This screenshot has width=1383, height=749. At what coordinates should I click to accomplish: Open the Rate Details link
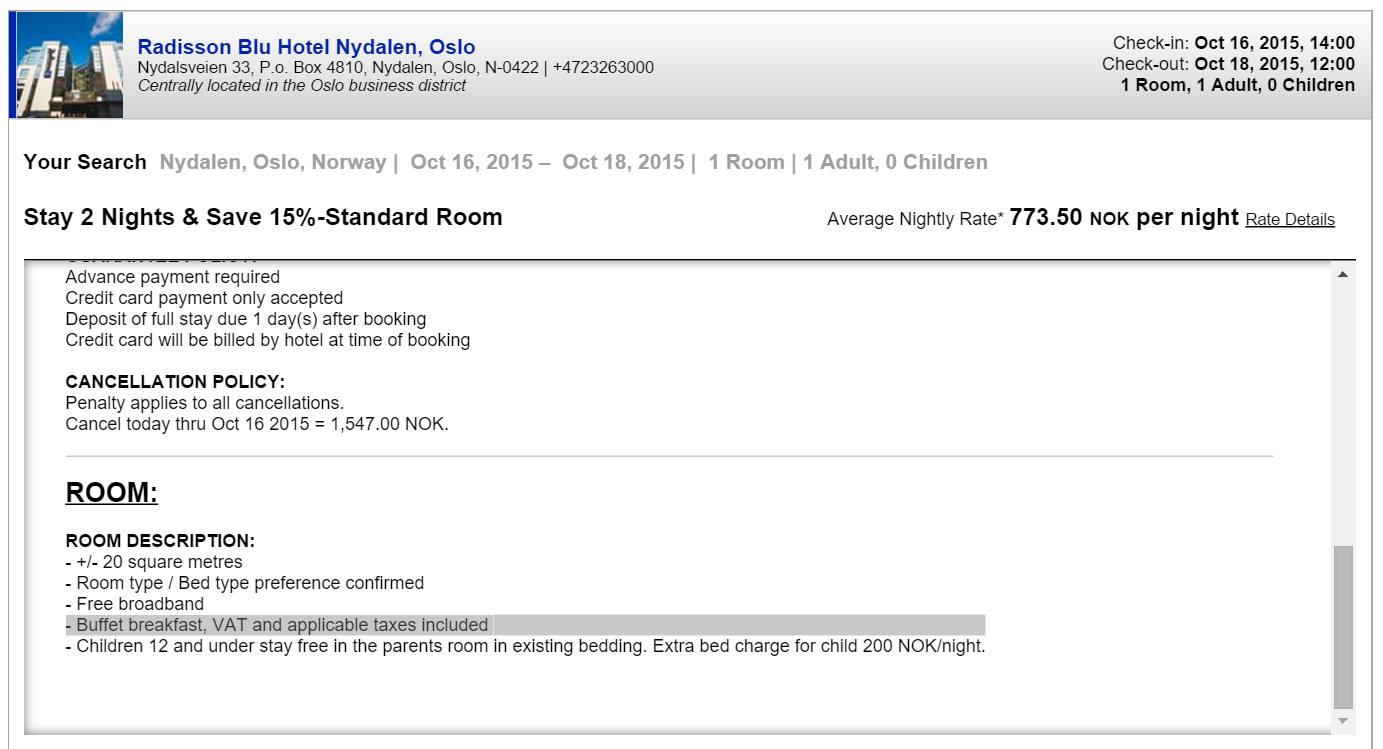[1290, 220]
